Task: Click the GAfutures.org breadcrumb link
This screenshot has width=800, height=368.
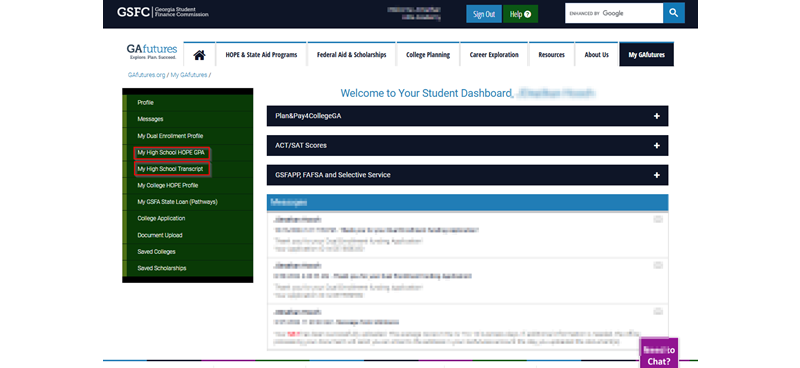Action: click(x=146, y=75)
